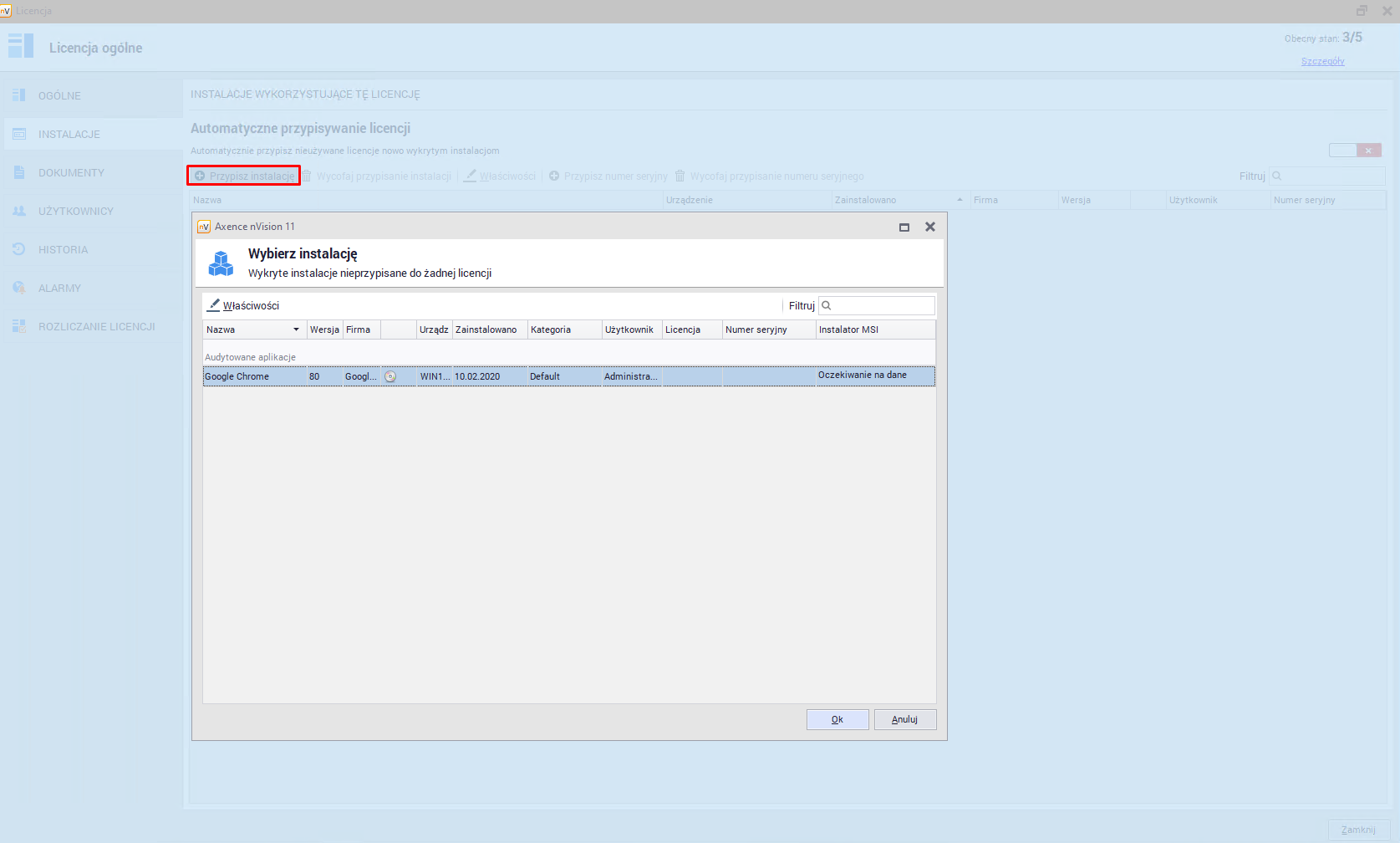Screen dimensions: 1400x843
Task: Open the INSTALACJE sidebar tab
Action: tap(69, 134)
